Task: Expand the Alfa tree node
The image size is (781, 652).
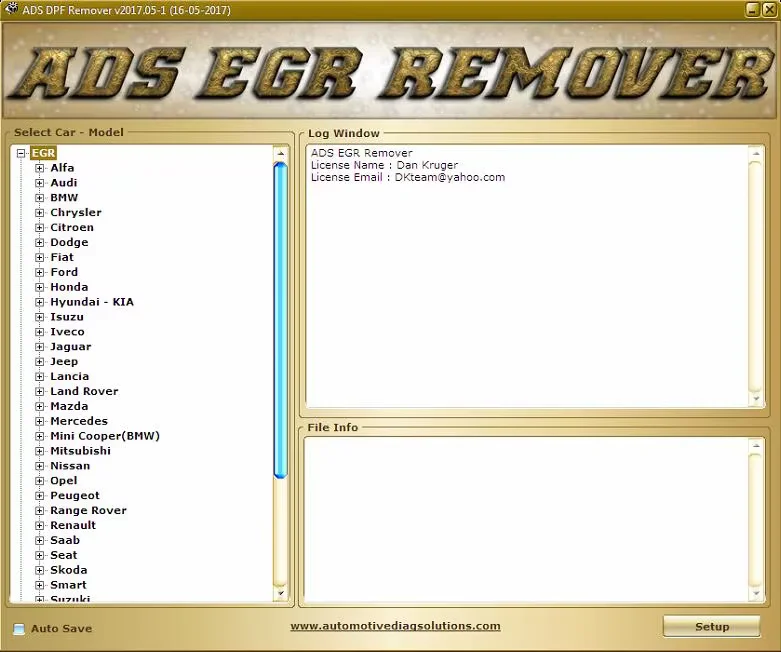Action: coord(39,168)
